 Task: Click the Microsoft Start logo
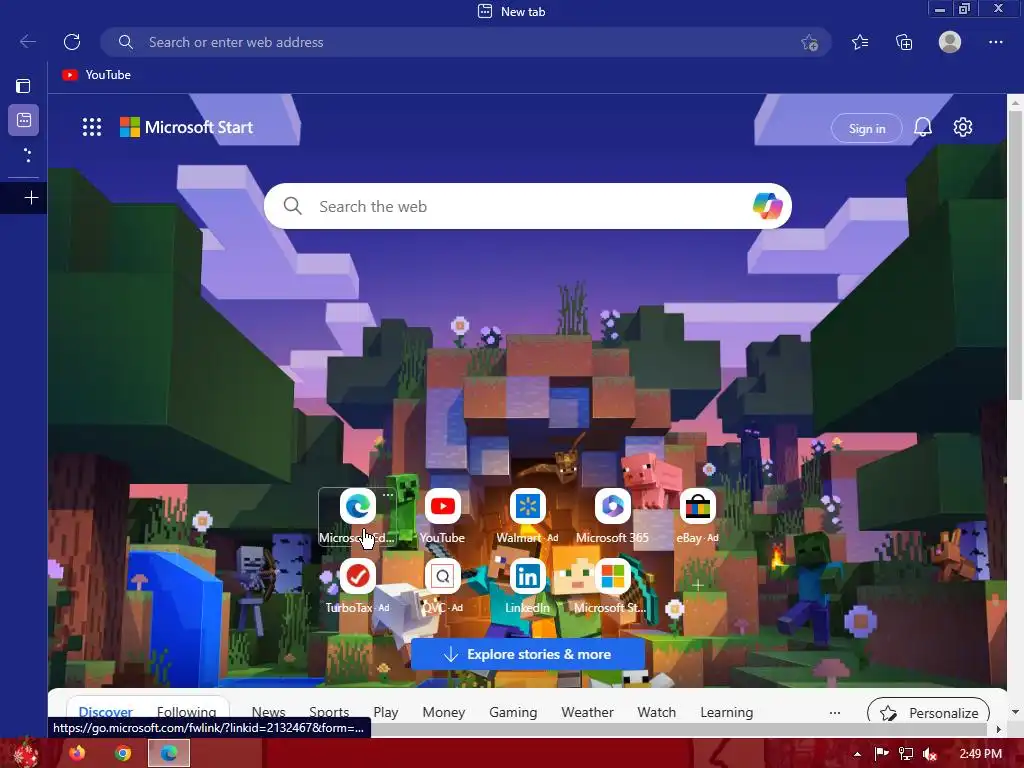click(x=186, y=127)
